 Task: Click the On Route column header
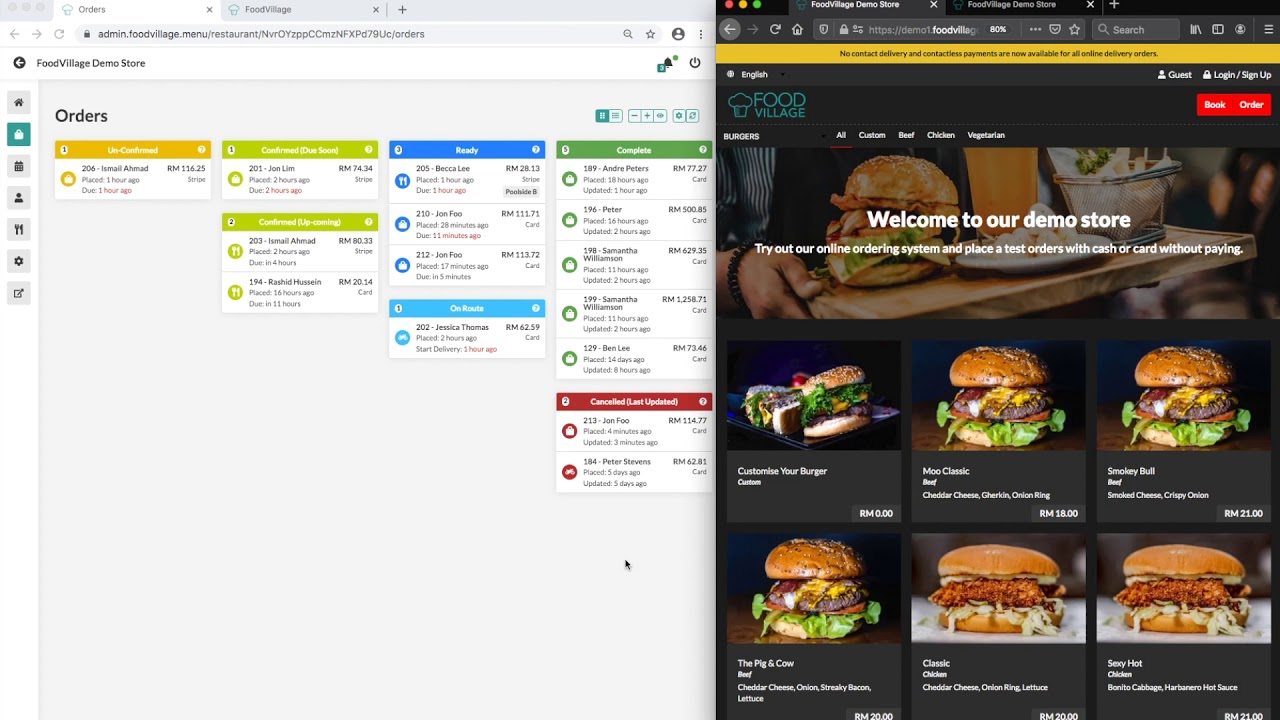point(467,308)
